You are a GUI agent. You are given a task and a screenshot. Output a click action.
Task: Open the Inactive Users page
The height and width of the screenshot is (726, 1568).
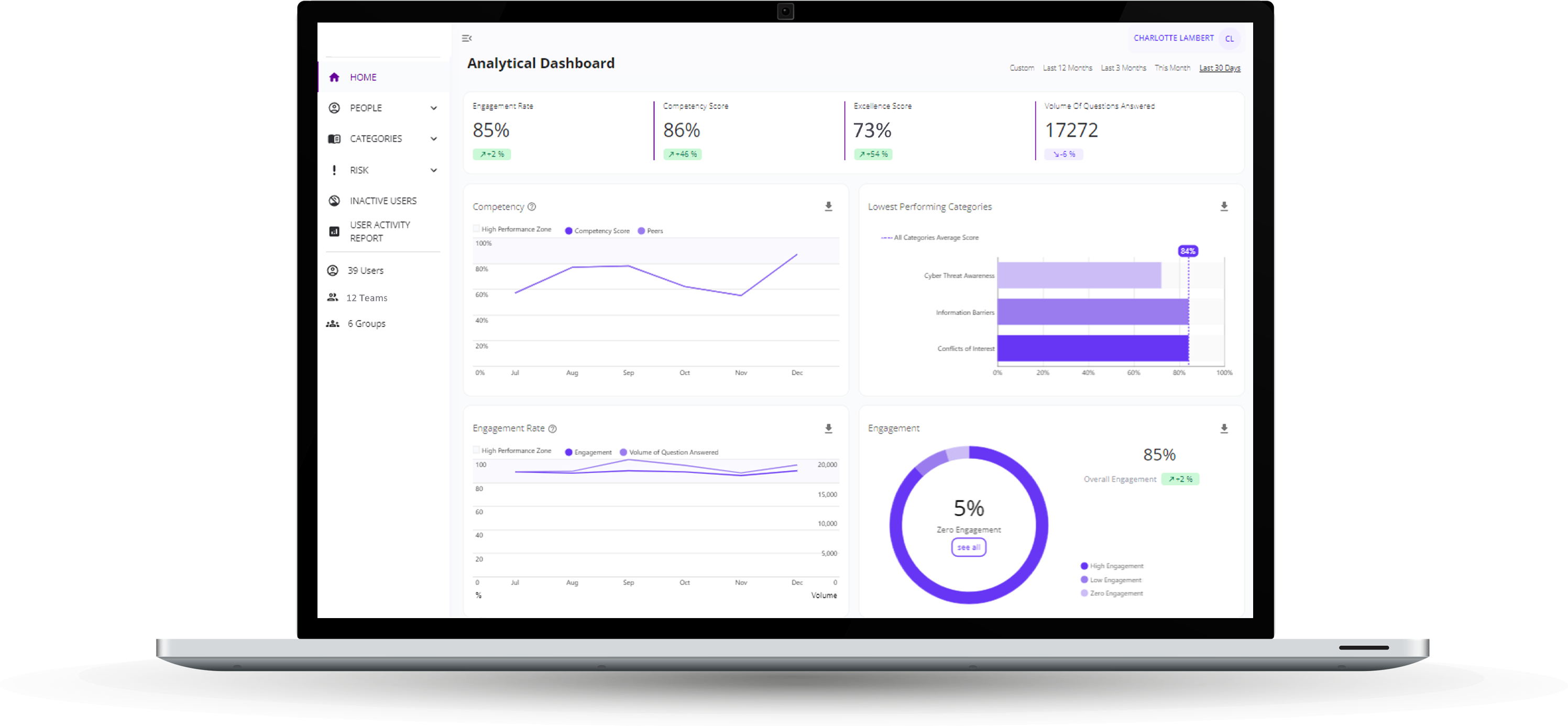pyautogui.click(x=383, y=201)
